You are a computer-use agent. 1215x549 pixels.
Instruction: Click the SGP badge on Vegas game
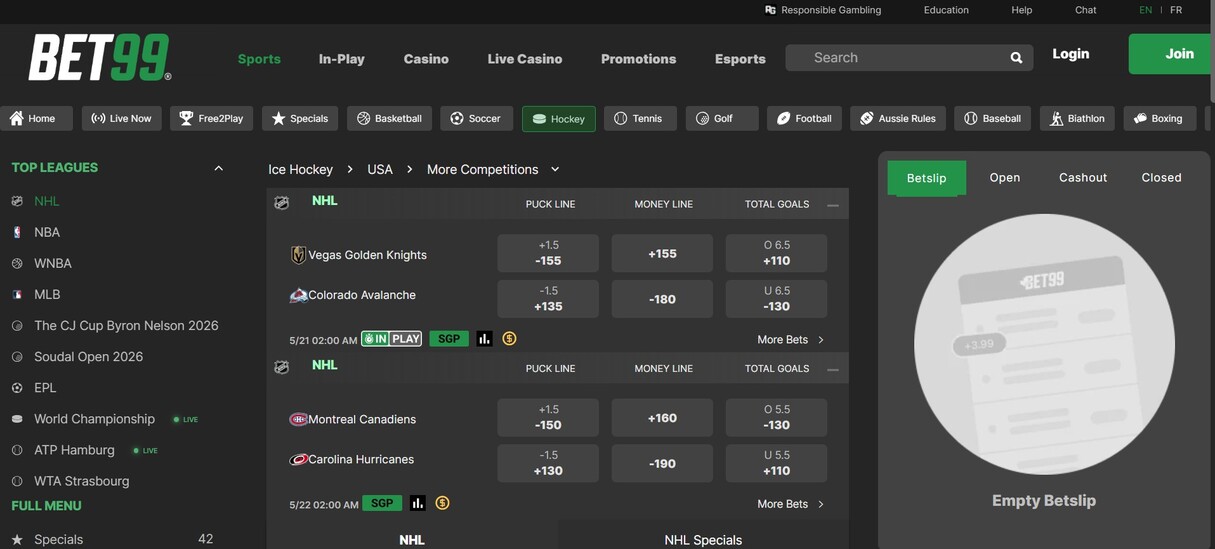449,339
